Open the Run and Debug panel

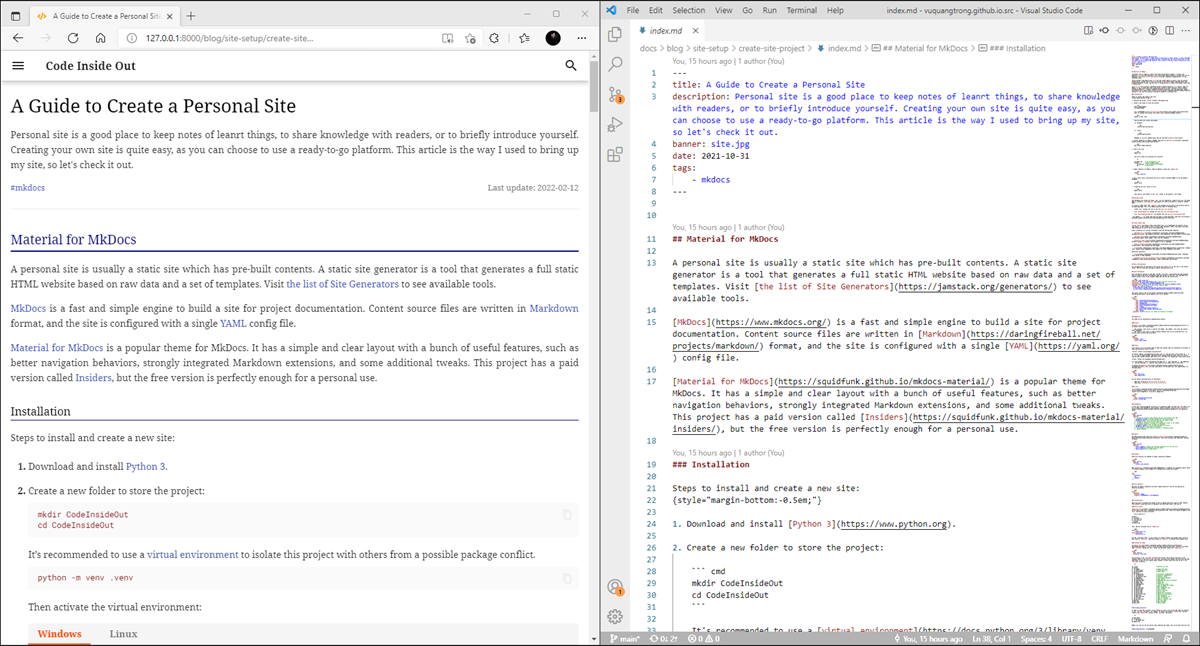(614, 124)
